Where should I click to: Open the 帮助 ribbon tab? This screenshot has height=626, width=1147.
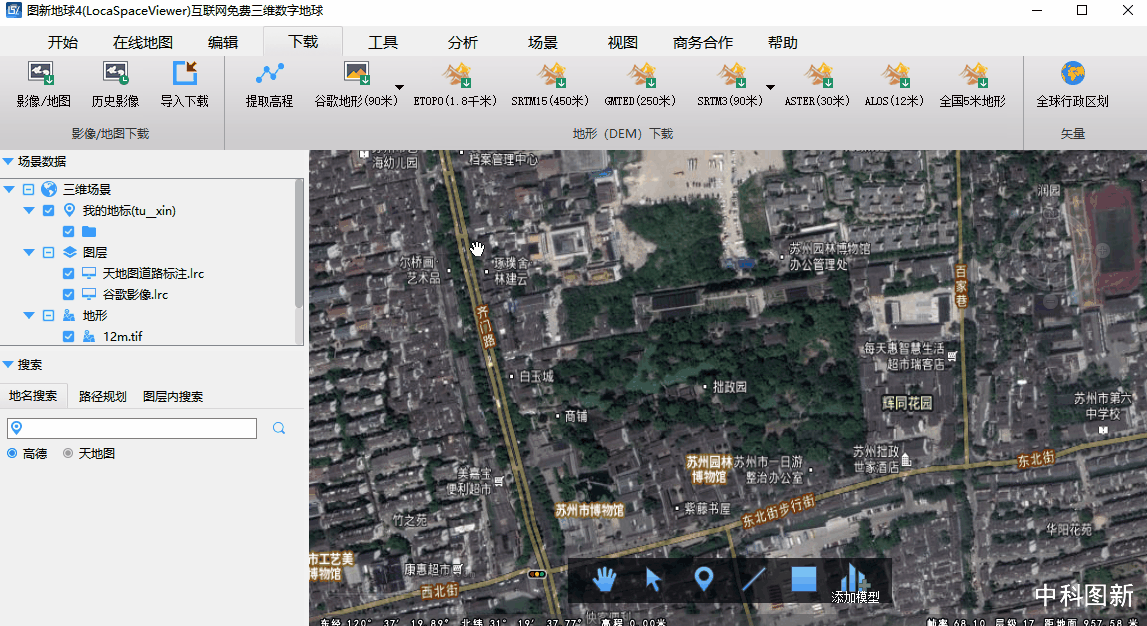pyautogui.click(x=783, y=42)
